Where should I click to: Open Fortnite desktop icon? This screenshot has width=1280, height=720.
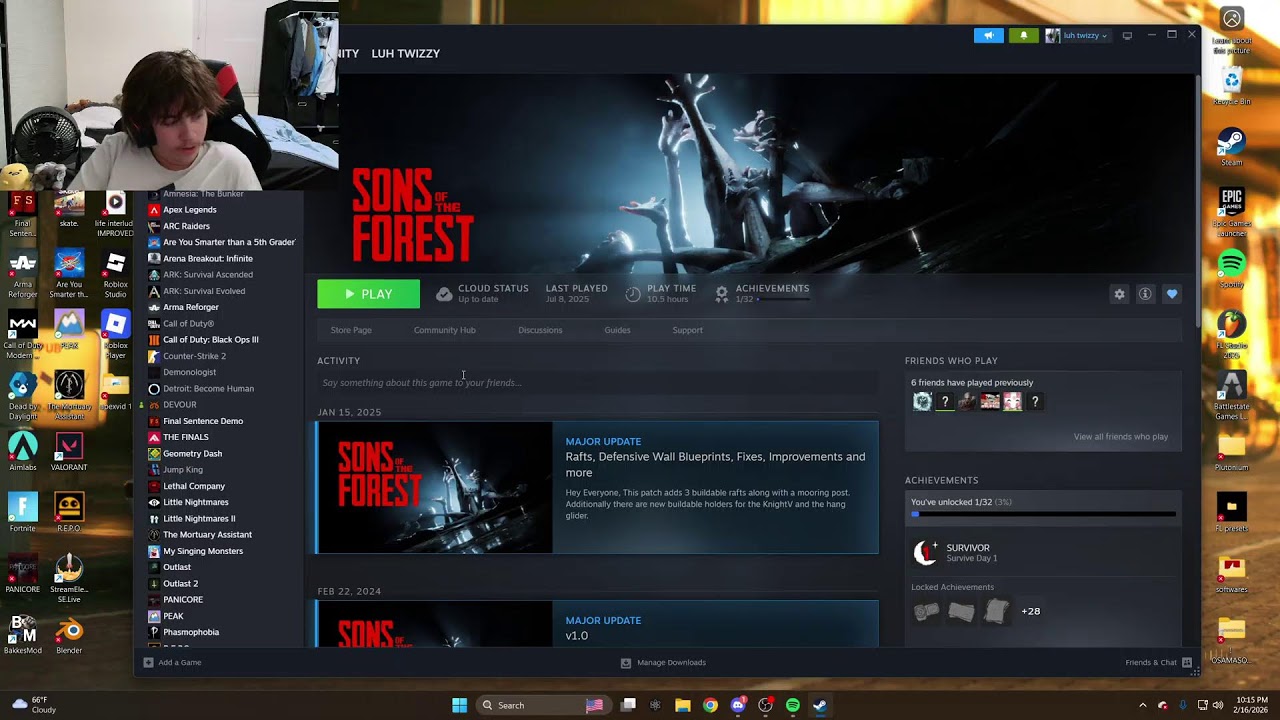[x=22, y=511]
